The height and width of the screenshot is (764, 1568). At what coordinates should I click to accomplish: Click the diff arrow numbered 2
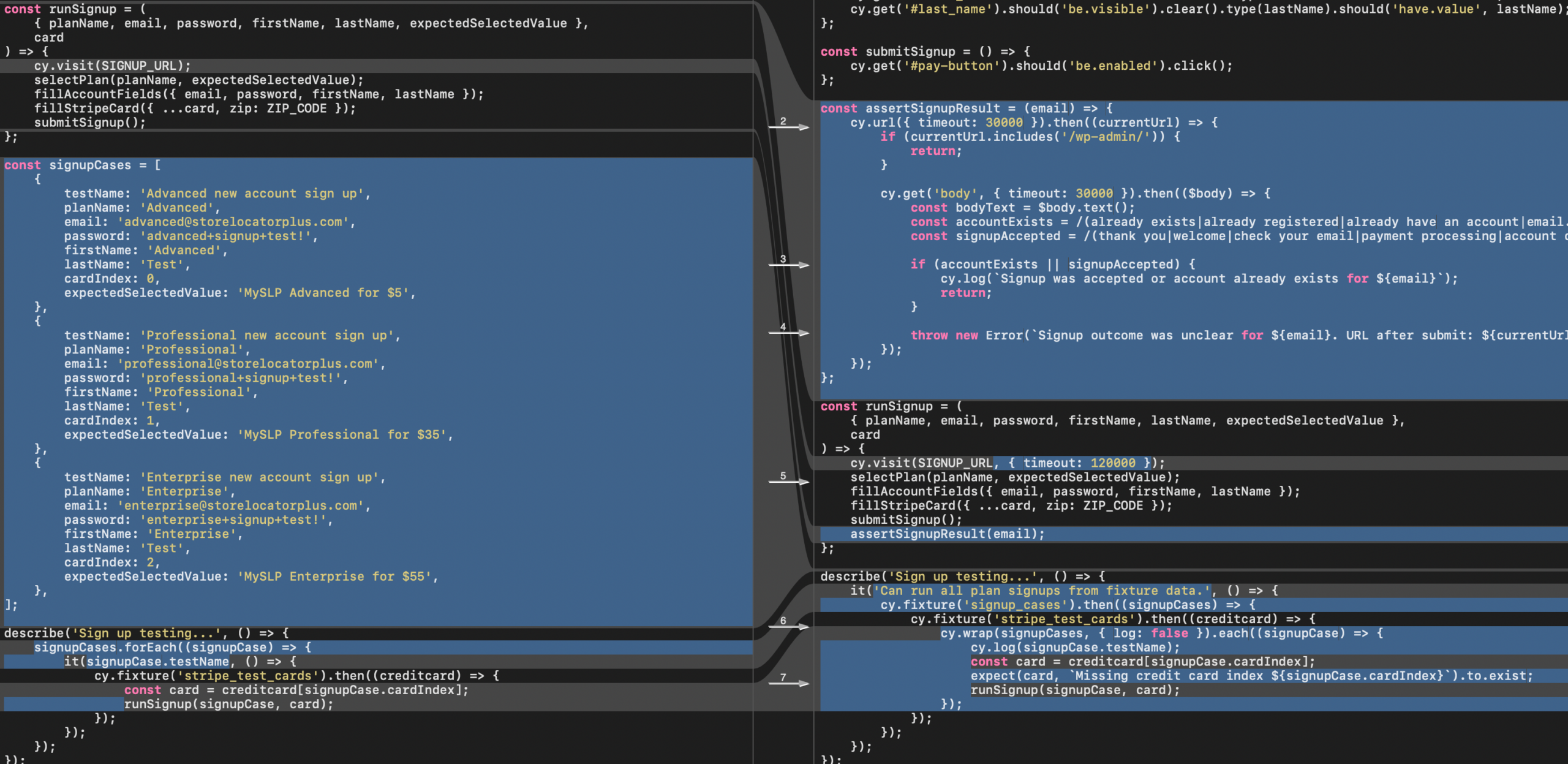pyautogui.click(x=789, y=127)
